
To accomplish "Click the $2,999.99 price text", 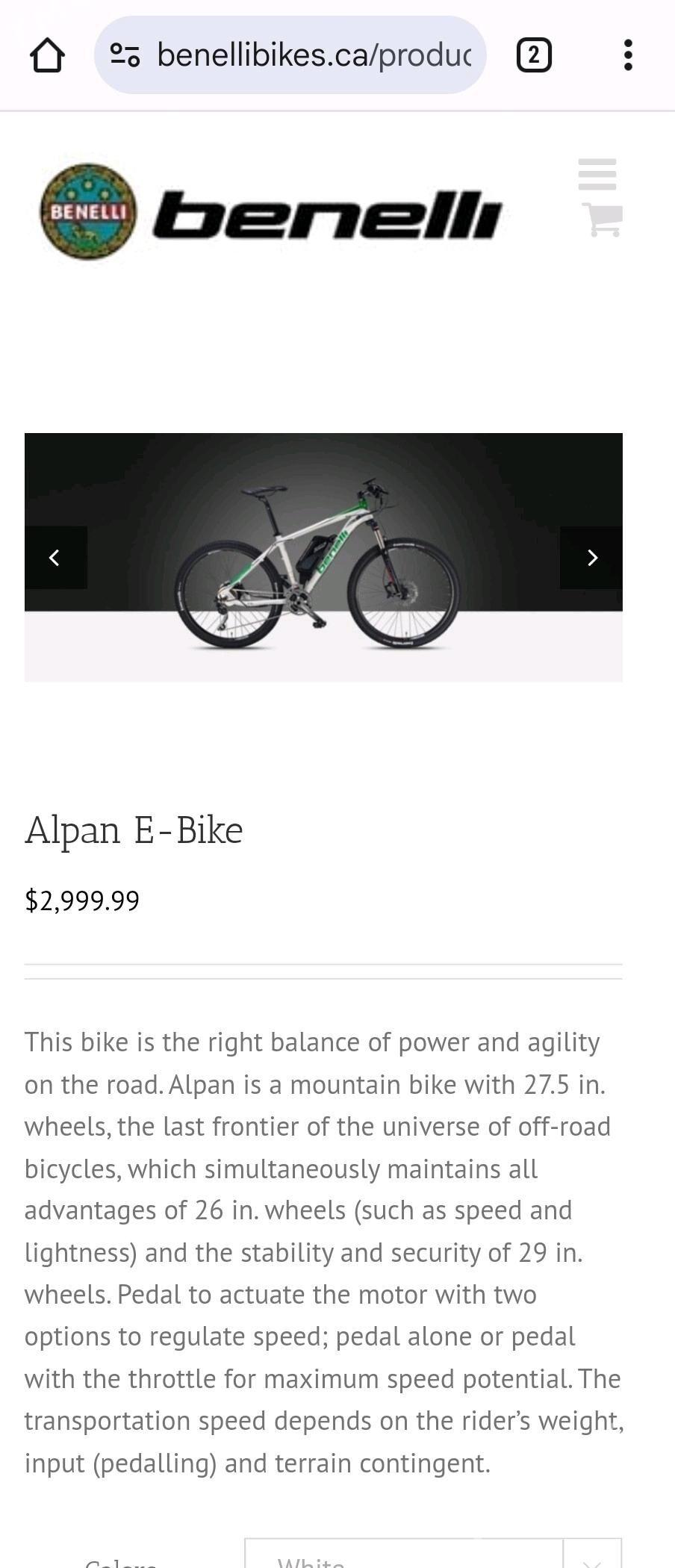I will (x=82, y=900).
